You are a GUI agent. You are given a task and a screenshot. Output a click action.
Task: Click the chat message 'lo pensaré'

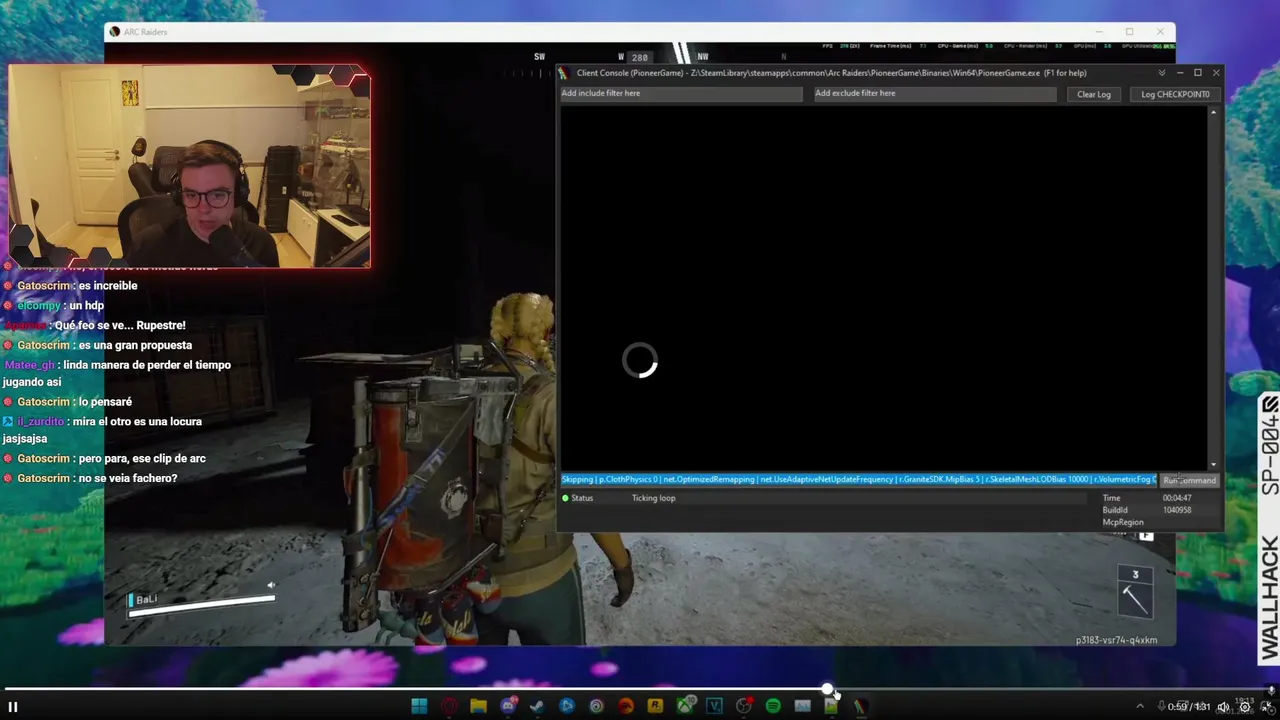click(x=105, y=402)
